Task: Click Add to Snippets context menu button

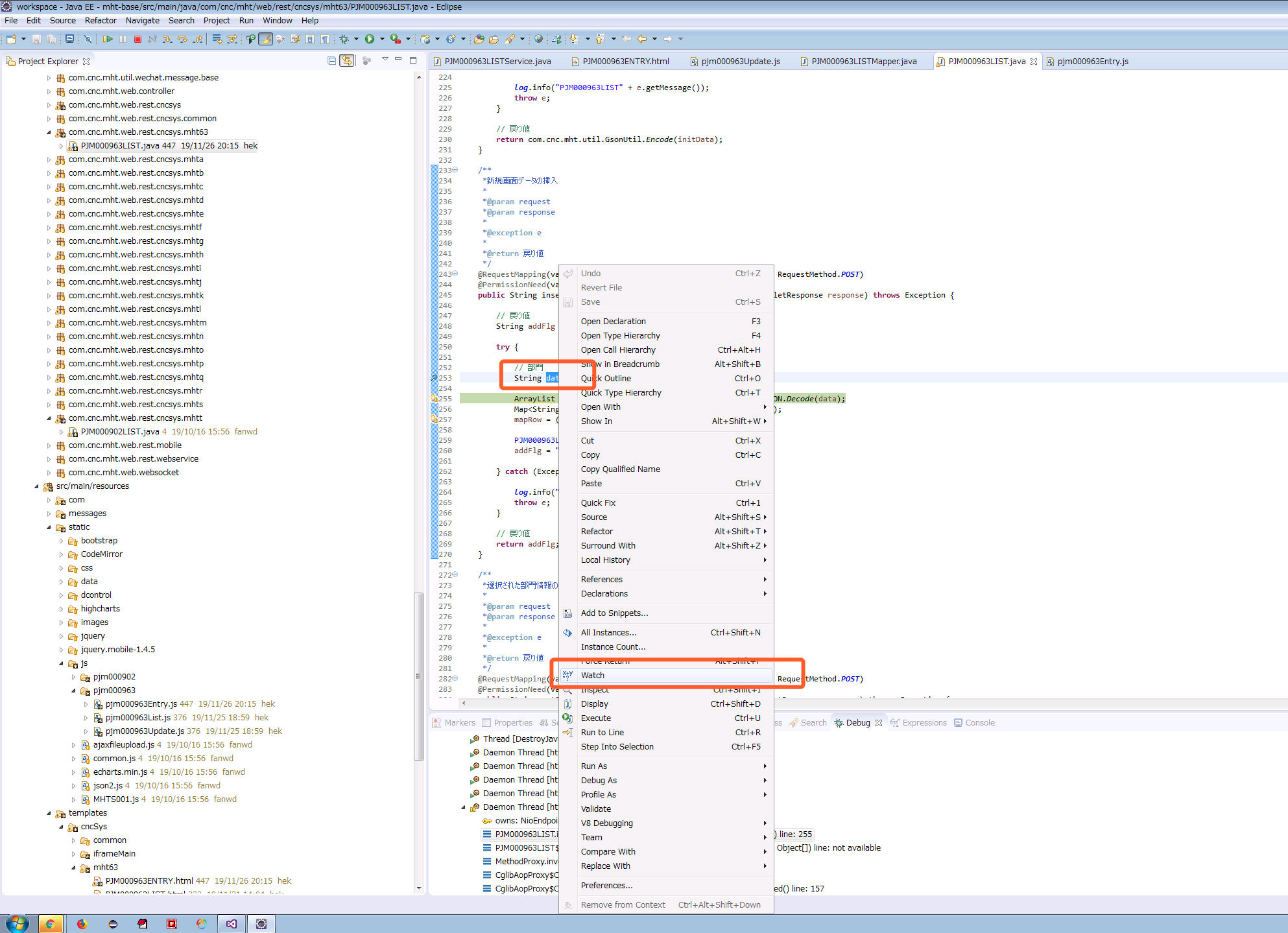Action: 614,612
